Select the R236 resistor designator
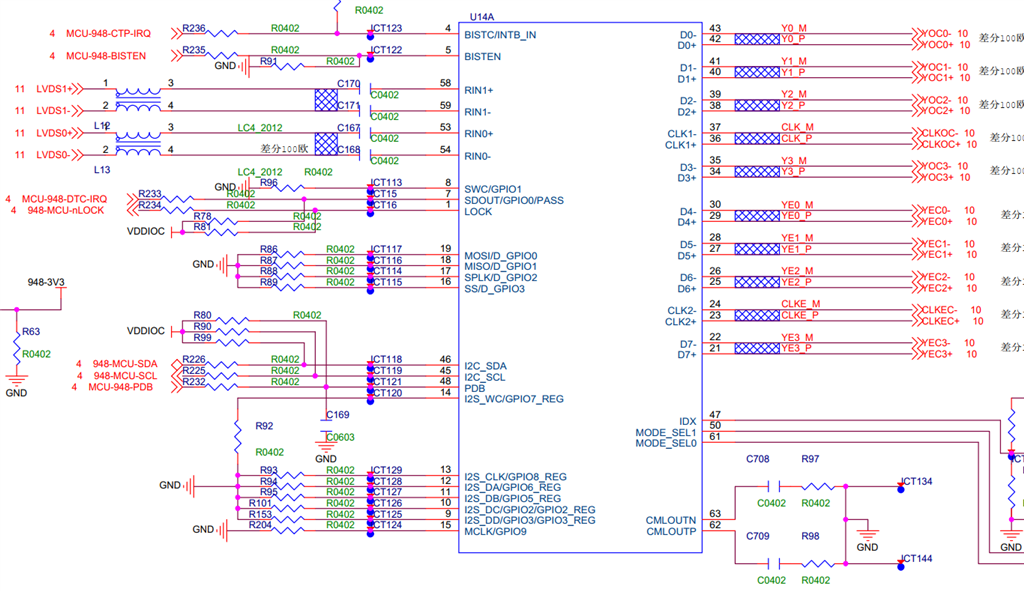Screen dimensions: 1024x591 coord(194,28)
